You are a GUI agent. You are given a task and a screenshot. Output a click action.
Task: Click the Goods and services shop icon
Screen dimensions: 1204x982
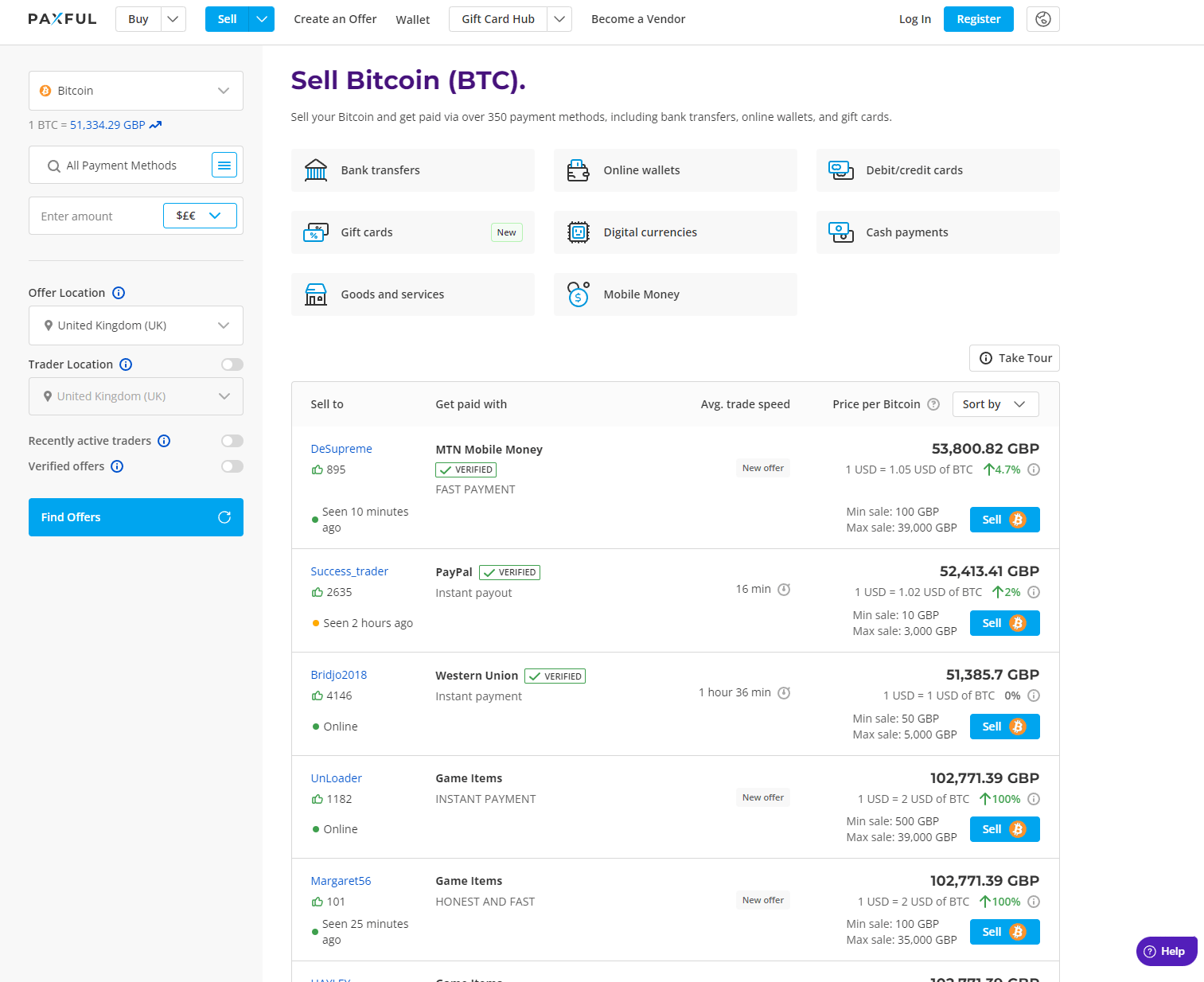pos(316,294)
